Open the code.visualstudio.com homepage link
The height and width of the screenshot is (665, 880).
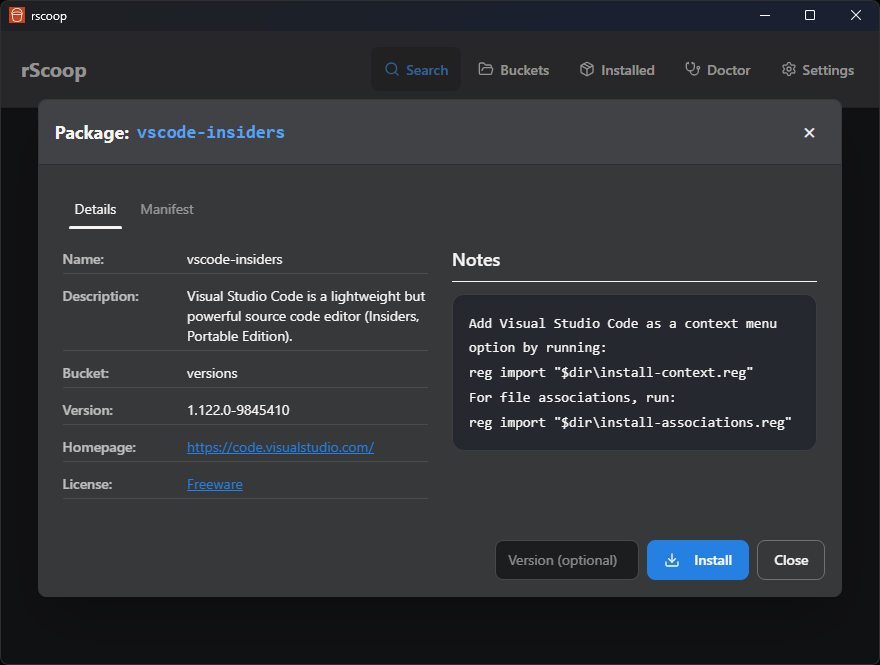point(280,447)
